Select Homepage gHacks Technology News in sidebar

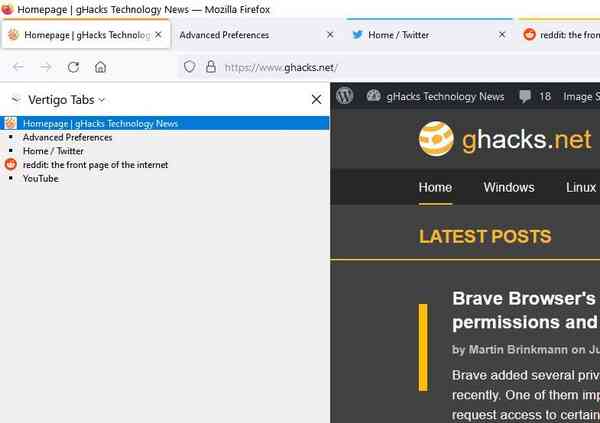(x=165, y=123)
